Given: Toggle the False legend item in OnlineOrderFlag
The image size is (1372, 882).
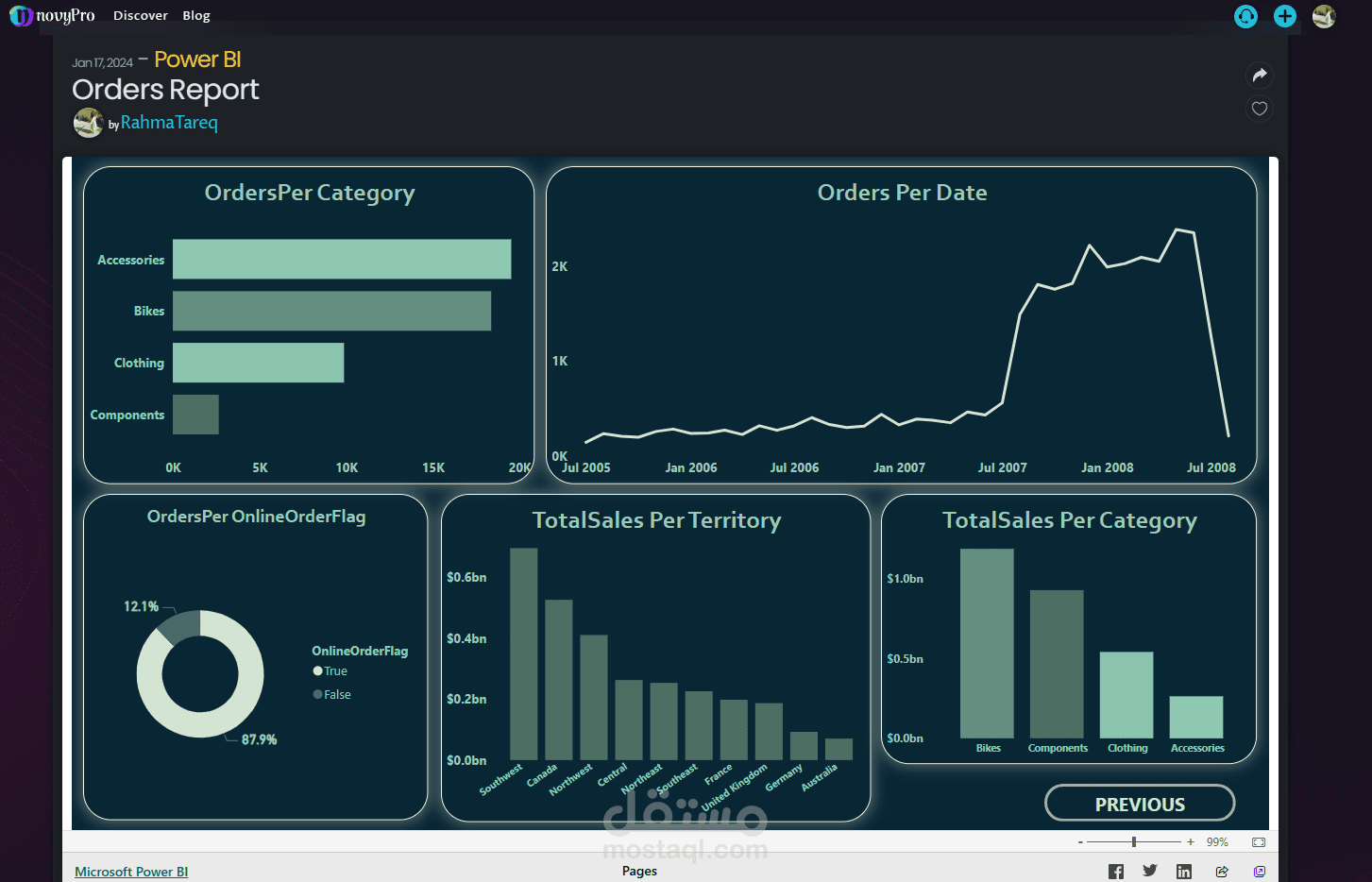Looking at the screenshot, I should coord(332,694).
